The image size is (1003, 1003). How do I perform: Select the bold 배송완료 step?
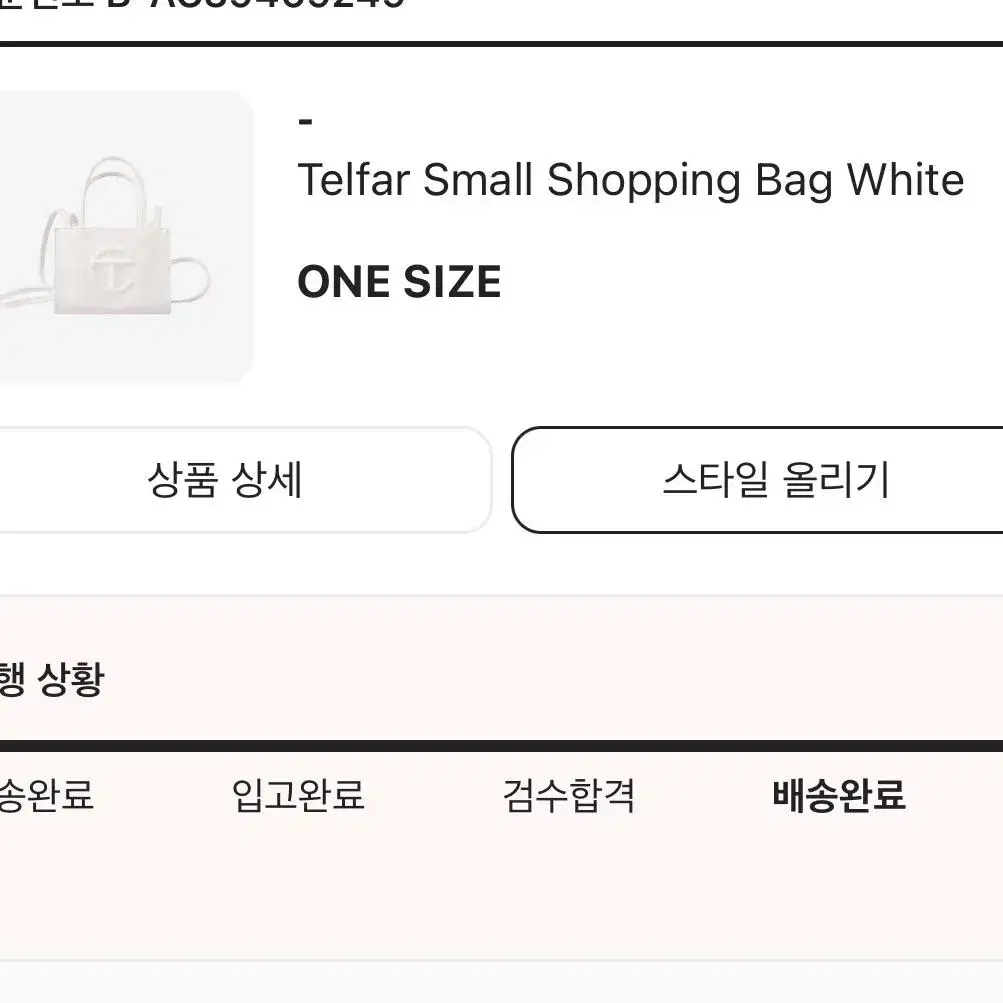[x=839, y=795]
